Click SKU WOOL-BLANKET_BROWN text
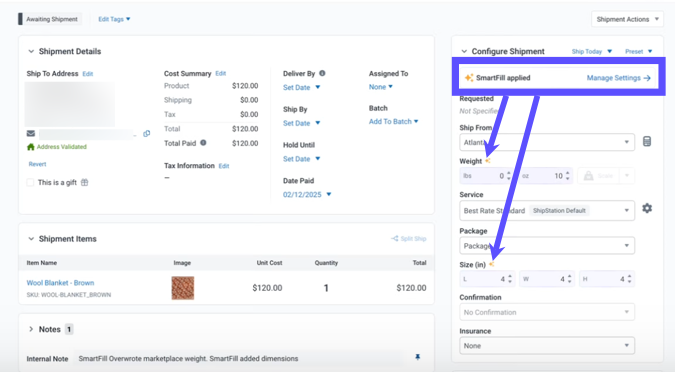The height and width of the screenshot is (372, 675). click(69, 295)
